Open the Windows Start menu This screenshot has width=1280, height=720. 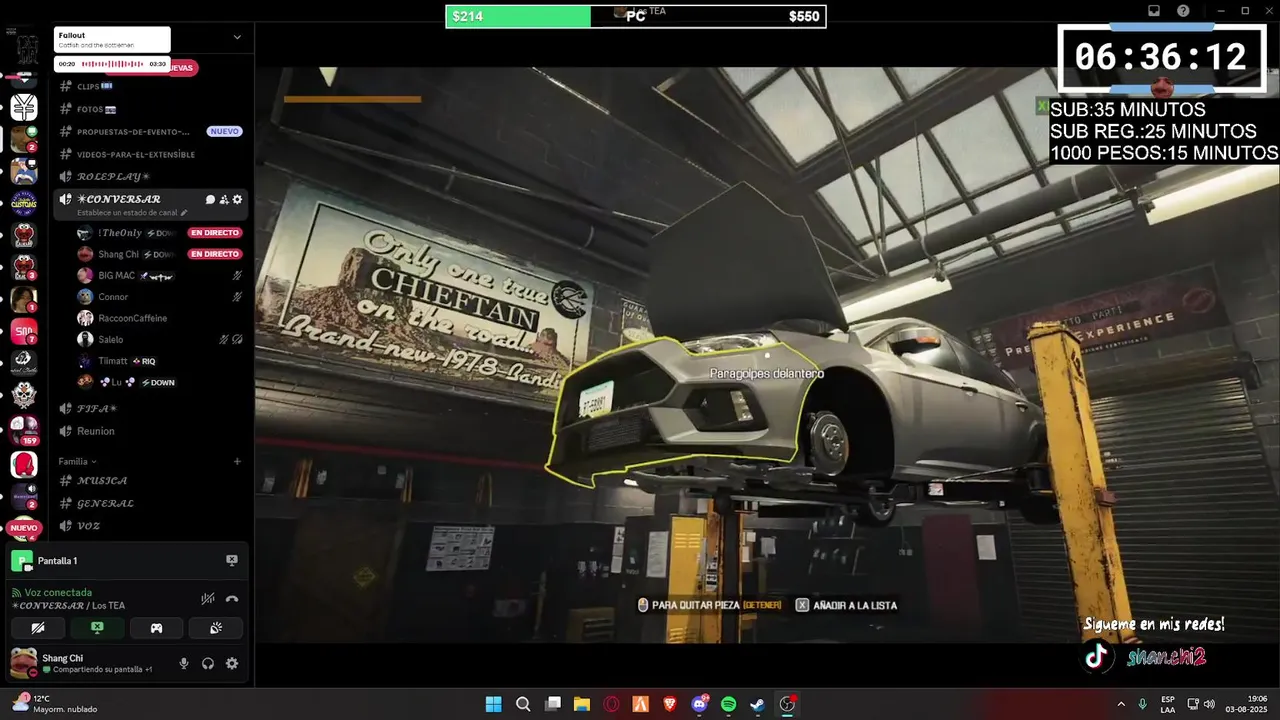click(493, 704)
